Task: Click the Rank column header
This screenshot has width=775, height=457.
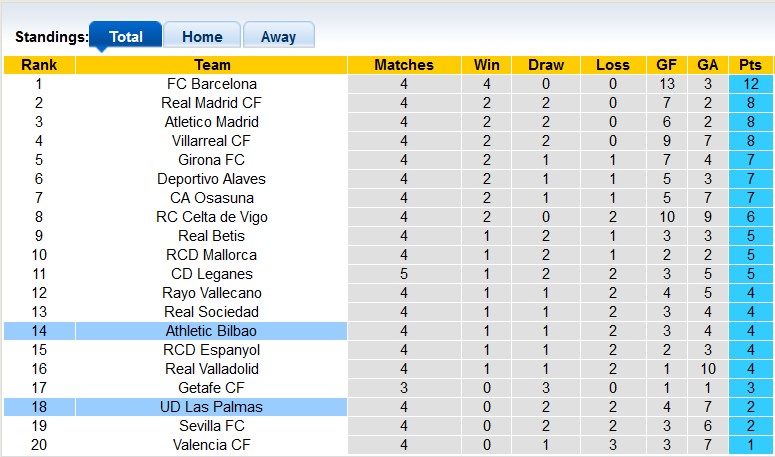Action: pyautogui.click(x=39, y=65)
